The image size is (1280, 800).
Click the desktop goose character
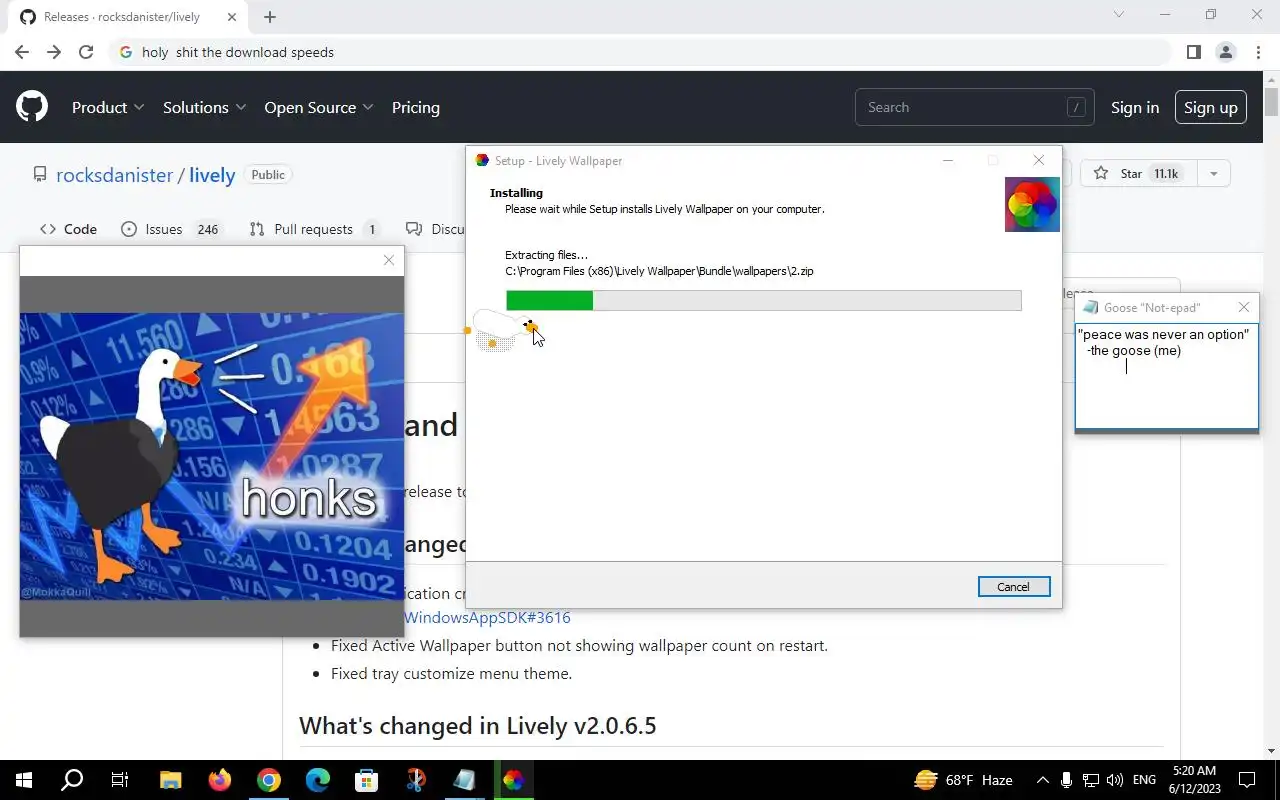pos(503,329)
